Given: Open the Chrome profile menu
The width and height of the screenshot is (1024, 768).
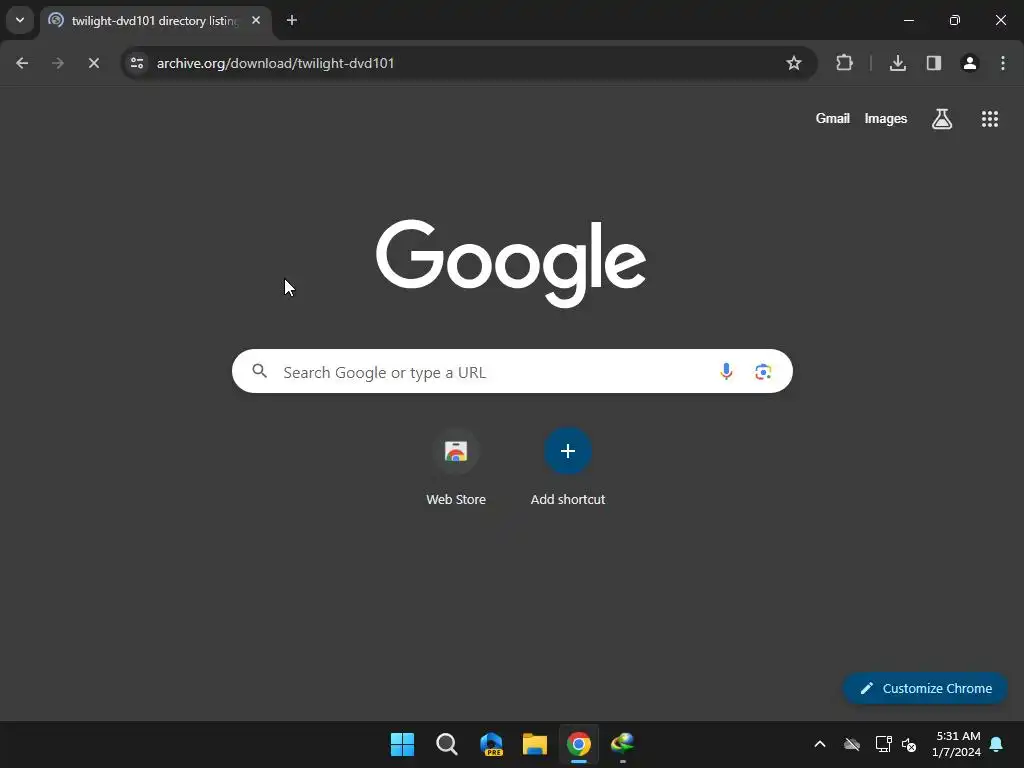Looking at the screenshot, I should (970, 63).
